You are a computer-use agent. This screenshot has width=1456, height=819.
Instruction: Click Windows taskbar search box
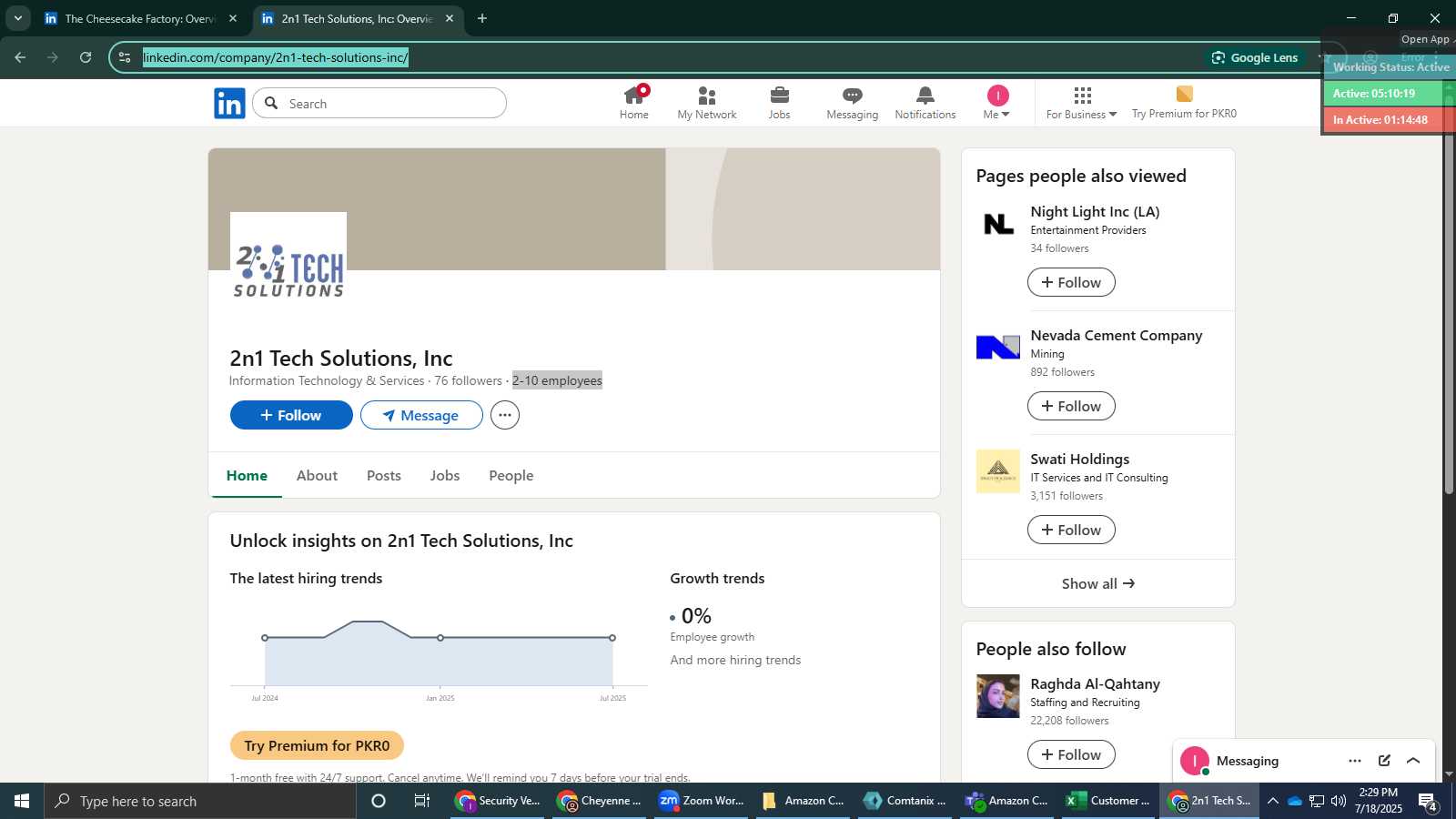(200, 801)
